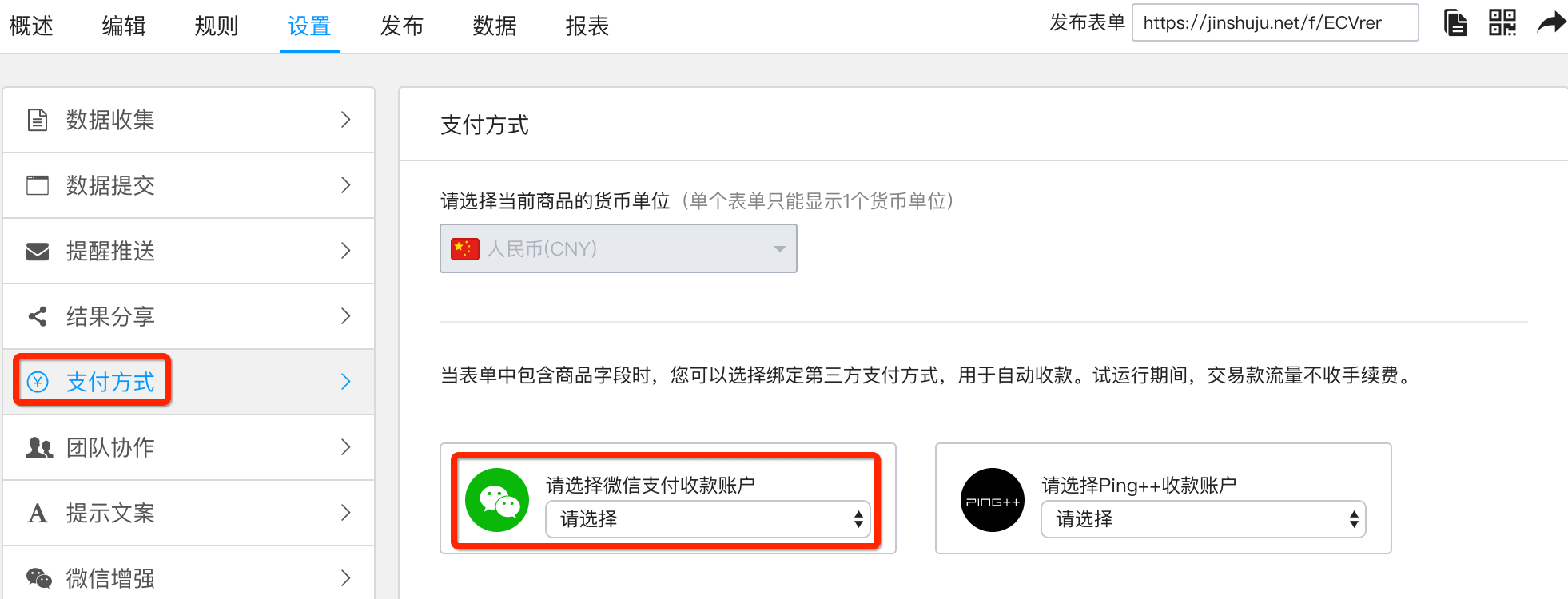Click the 团队协作 people icon
The width and height of the screenshot is (1568, 599).
tap(39, 447)
